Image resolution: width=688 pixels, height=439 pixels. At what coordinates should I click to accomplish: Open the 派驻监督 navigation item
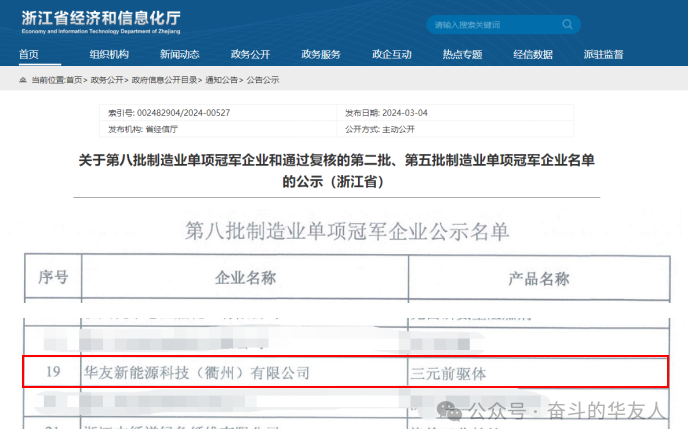pos(603,54)
